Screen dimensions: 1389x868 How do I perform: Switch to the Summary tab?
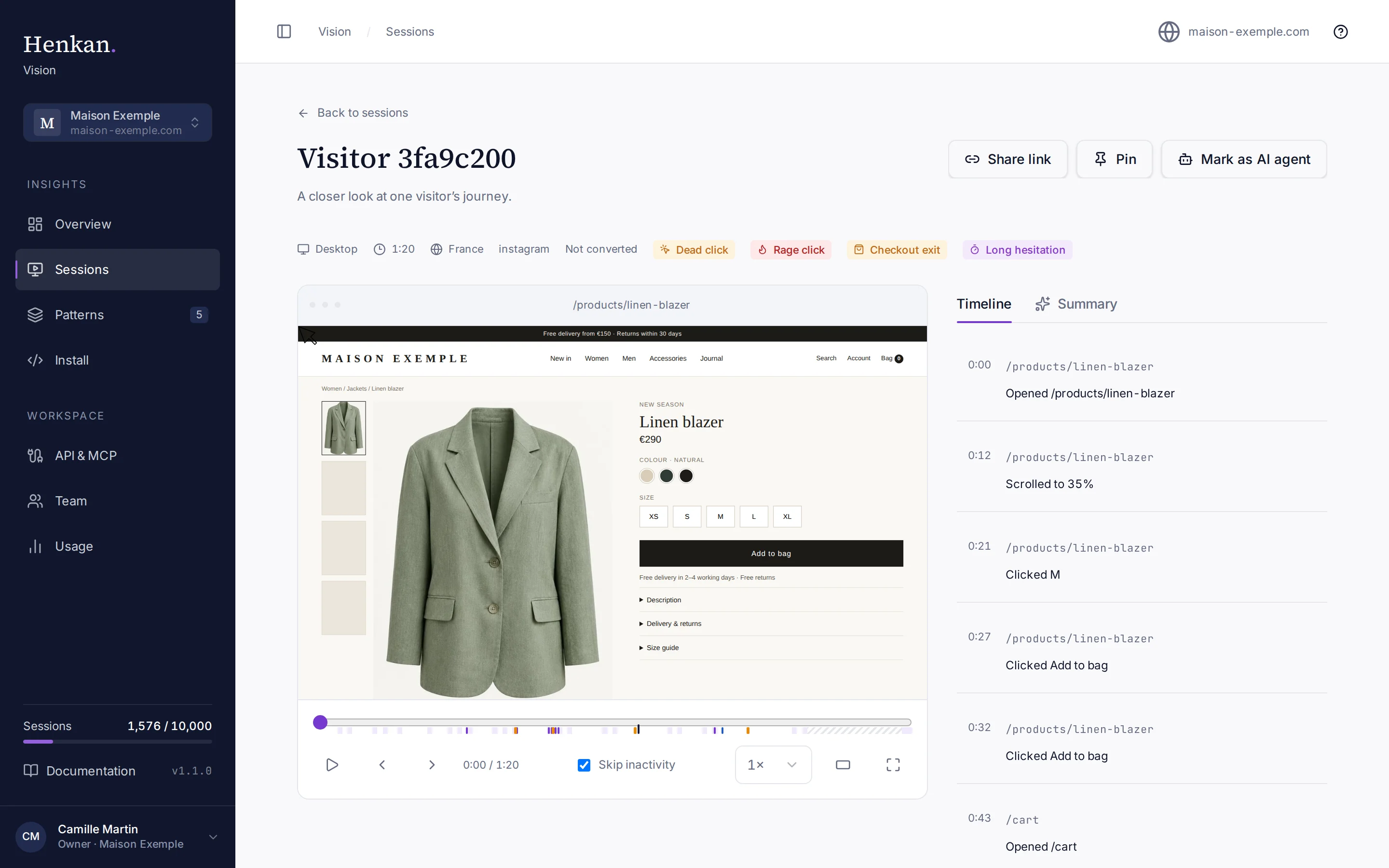pos(1076,304)
